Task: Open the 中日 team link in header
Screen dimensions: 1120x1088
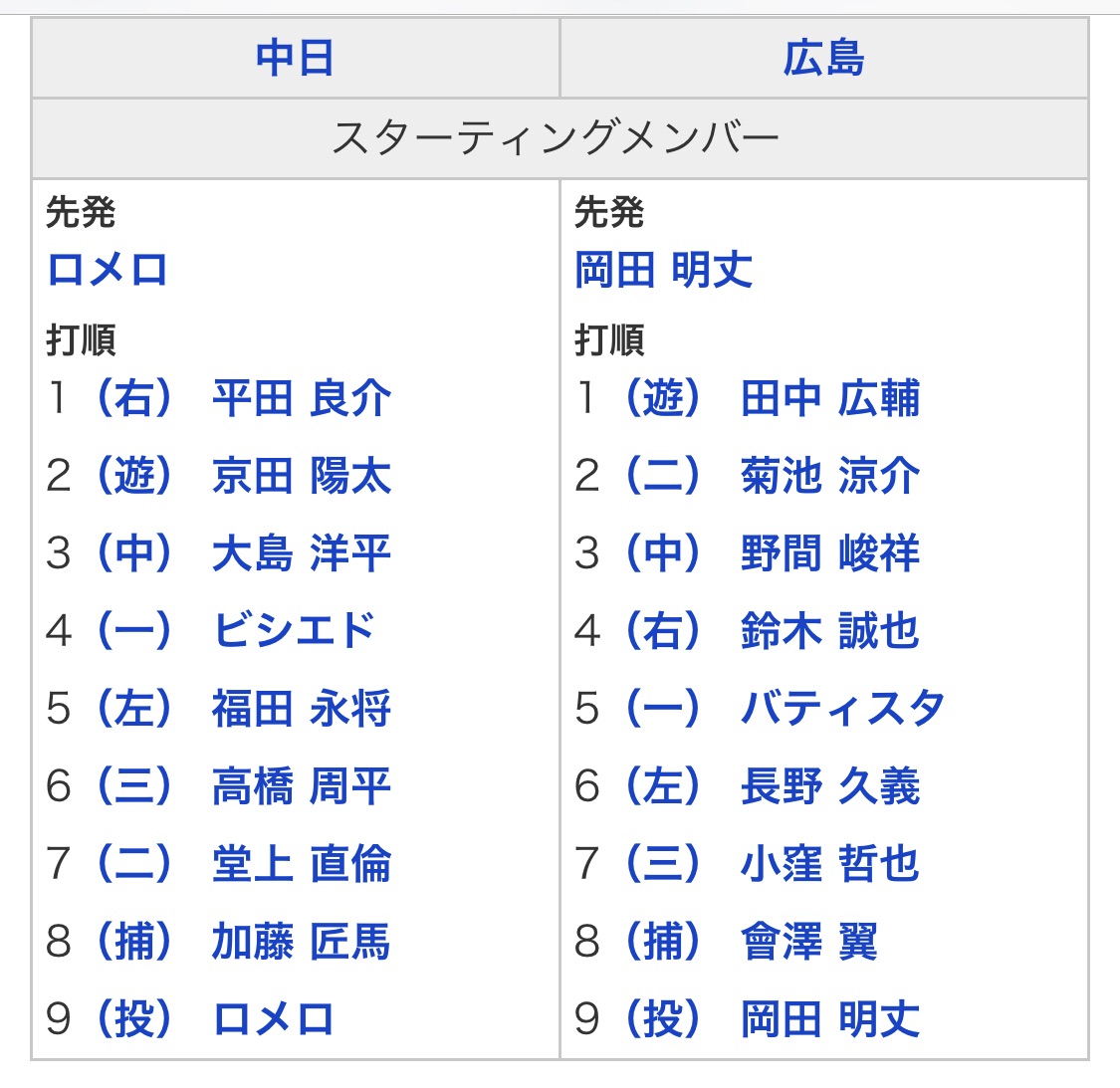Action: coord(295,58)
